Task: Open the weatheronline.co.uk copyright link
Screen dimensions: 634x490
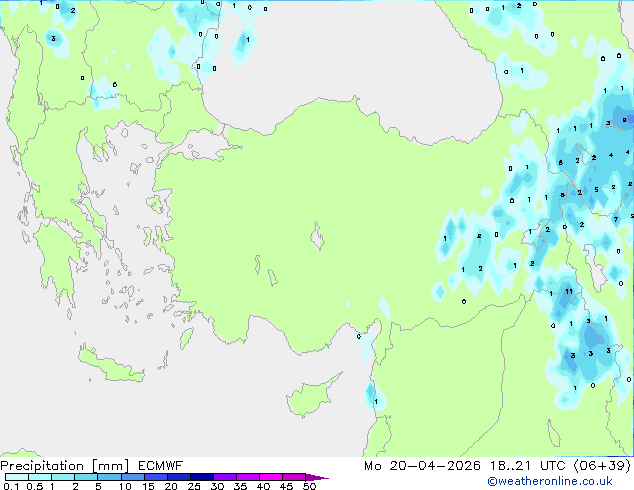Action: point(550,481)
